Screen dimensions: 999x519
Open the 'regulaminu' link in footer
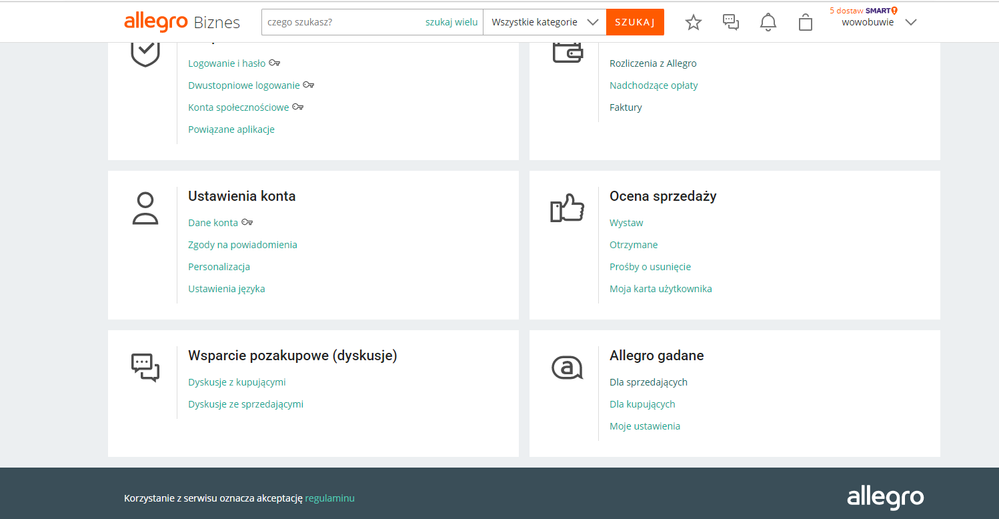330,498
